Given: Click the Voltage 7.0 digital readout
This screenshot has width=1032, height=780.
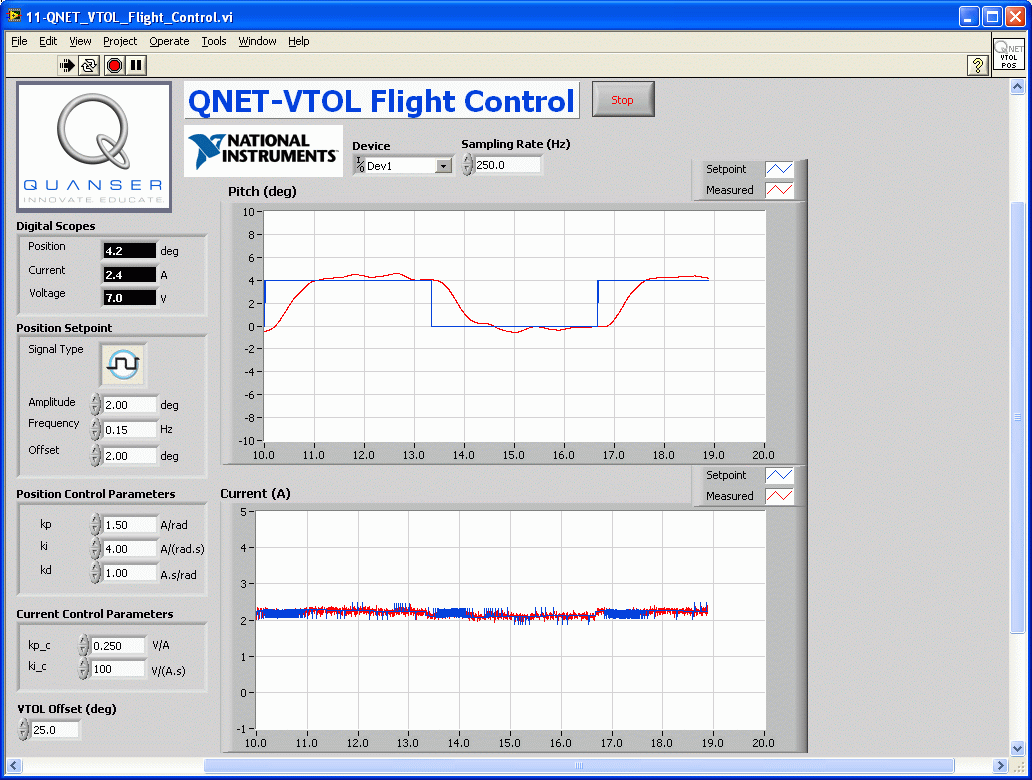Looking at the screenshot, I should (130, 298).
